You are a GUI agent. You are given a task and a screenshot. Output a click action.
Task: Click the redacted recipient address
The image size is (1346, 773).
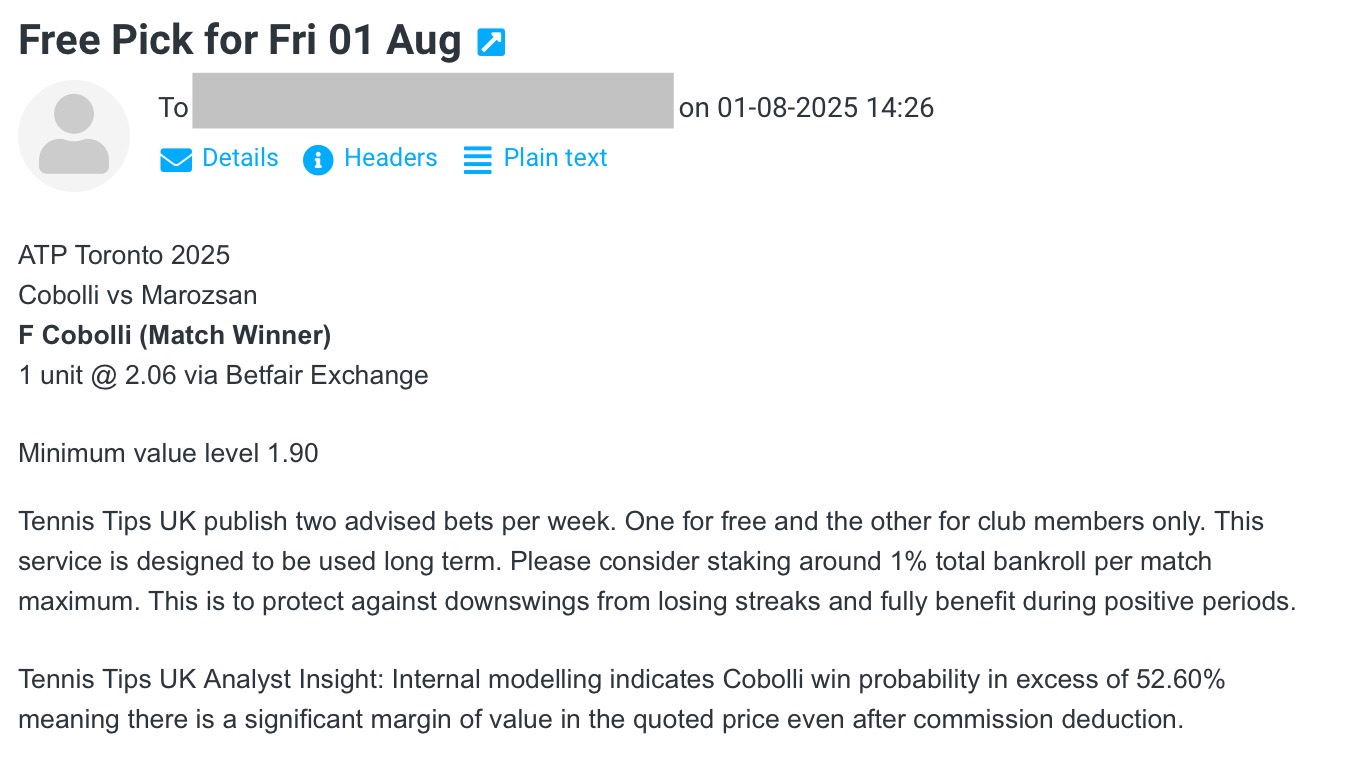tap(432, 101)
